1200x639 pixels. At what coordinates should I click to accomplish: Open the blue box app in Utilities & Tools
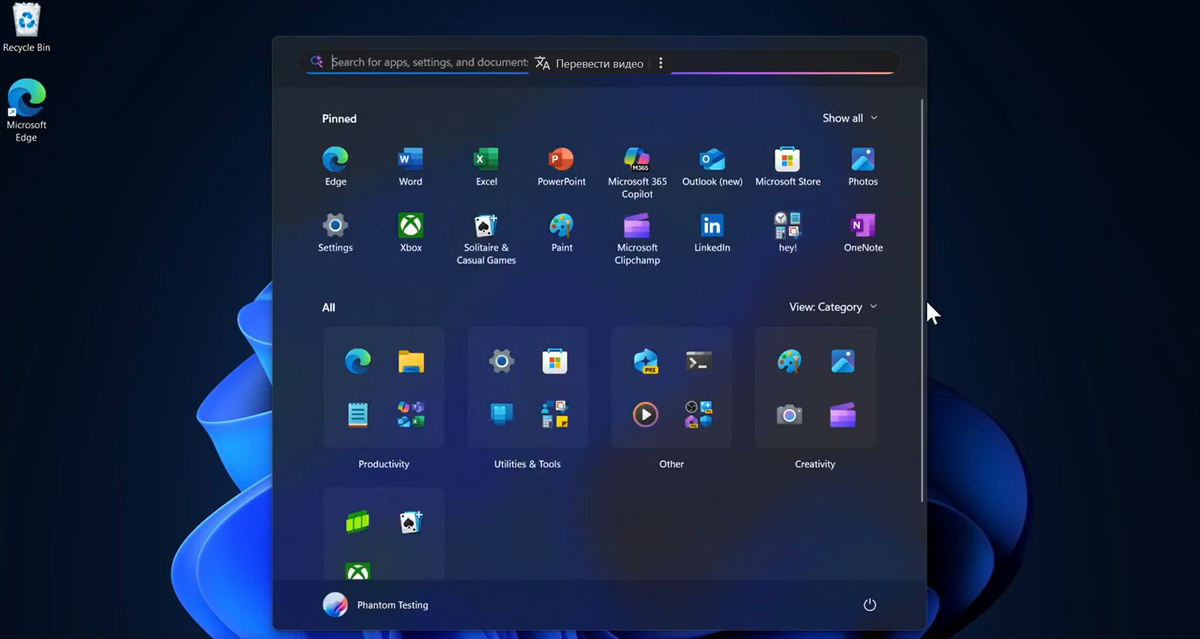pos(502,414)
